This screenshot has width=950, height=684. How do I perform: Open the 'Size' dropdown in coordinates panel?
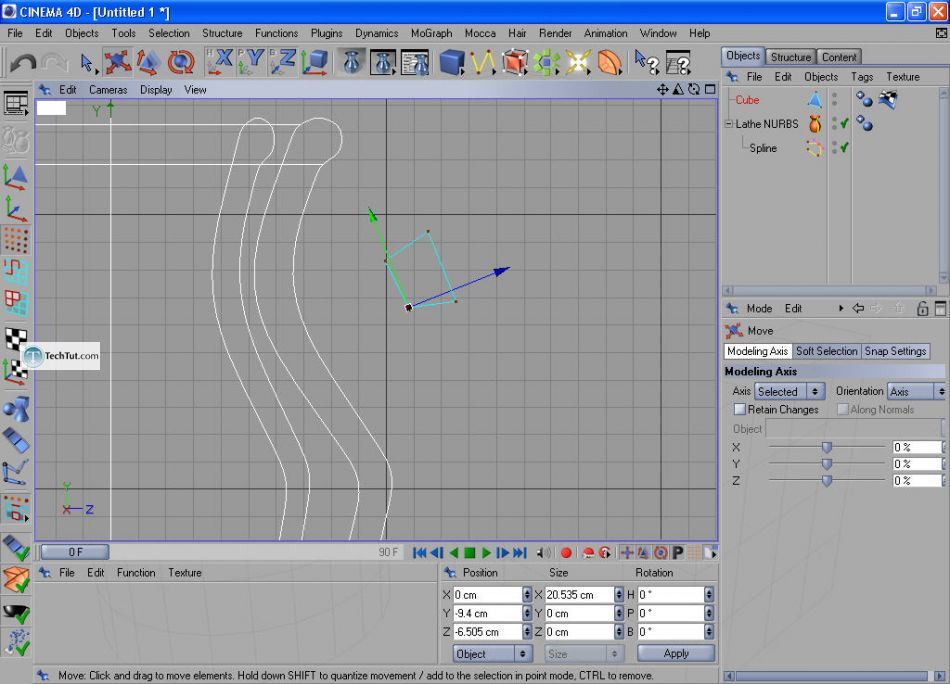coord(583,654)
